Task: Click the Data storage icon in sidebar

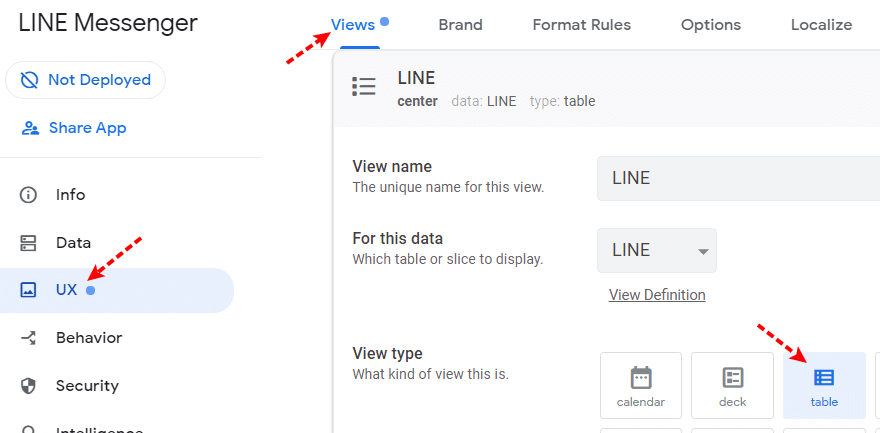Action: point(28,243)
